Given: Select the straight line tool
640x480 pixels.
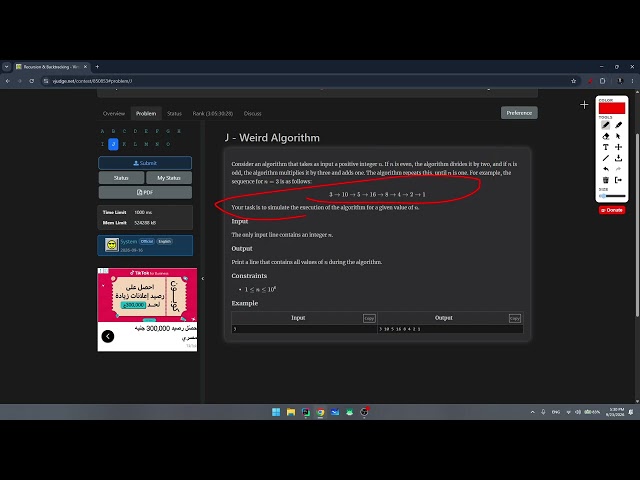Looking at the screenshot, I should 605,158.
